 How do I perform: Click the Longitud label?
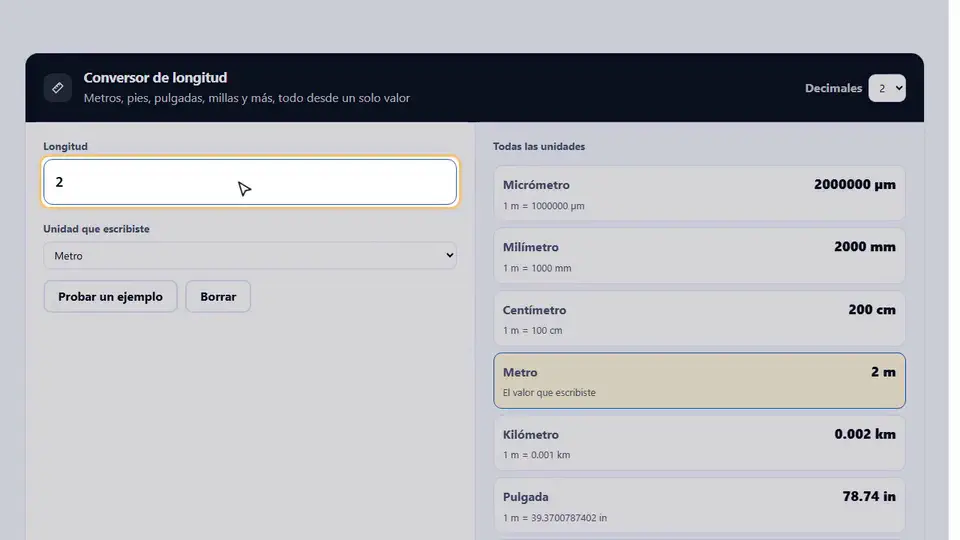[66, 146]
